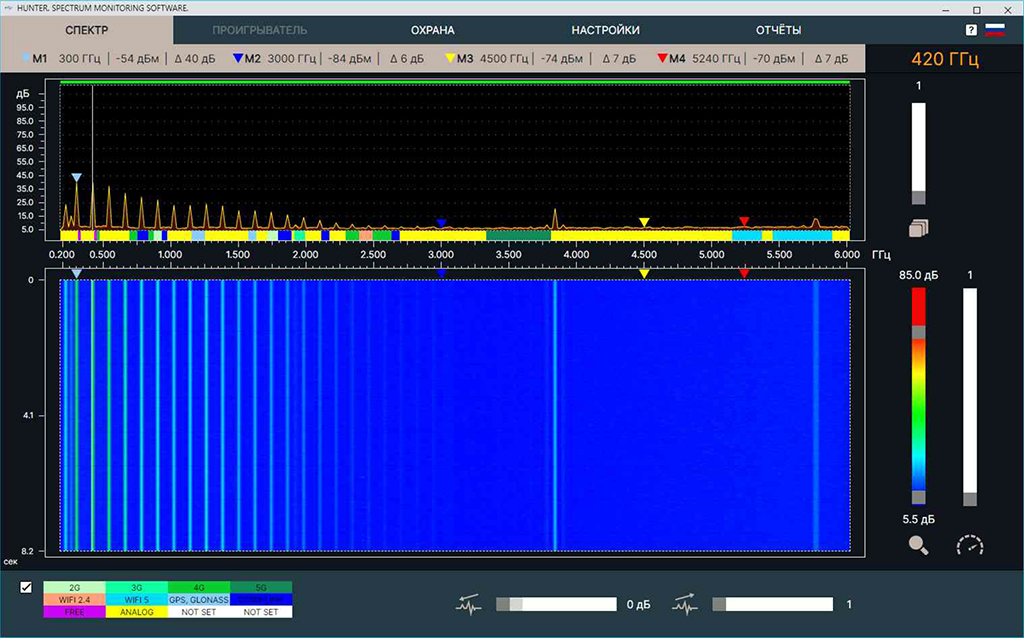1024x638 pixels.
Task: Click M4 level value -70 дБм
Action: 774,59
